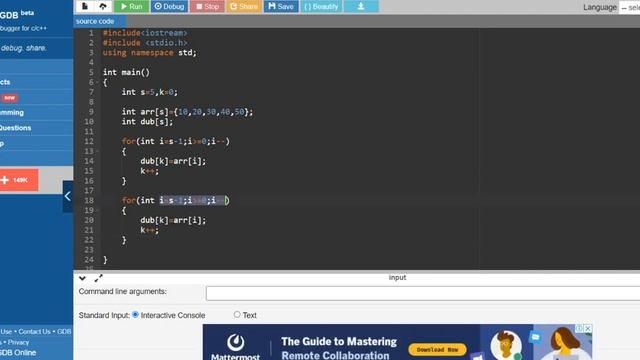Click the red plus share counter button

coord(19,180)
